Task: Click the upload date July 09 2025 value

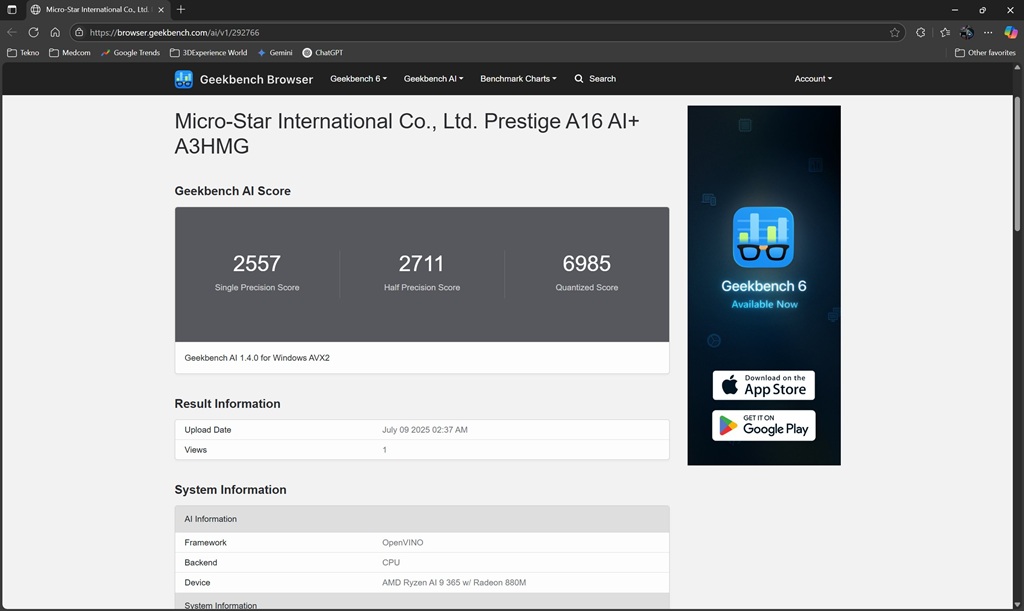Action: (424, 430)
